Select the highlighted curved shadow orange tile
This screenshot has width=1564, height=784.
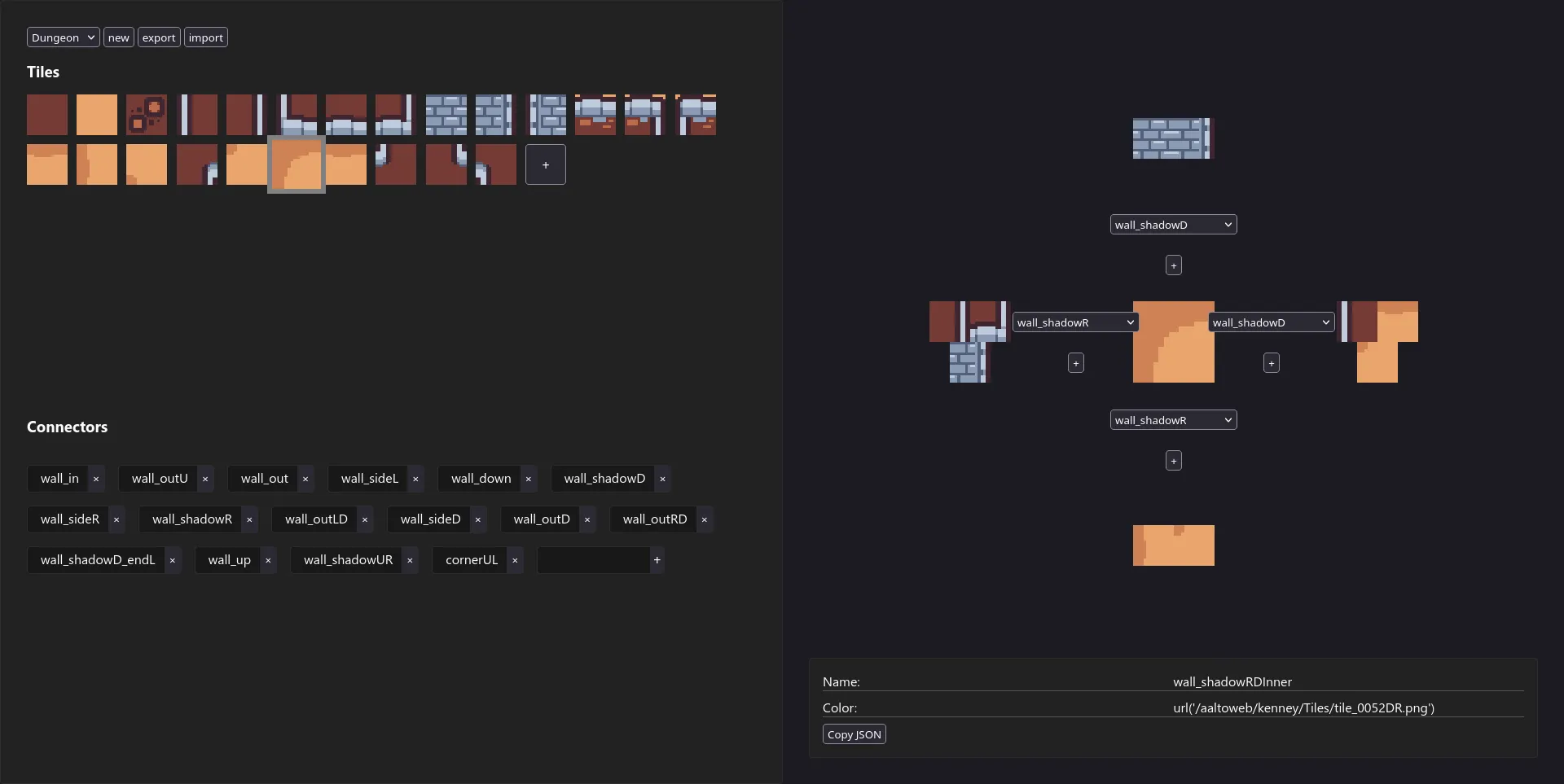(297, 164)
